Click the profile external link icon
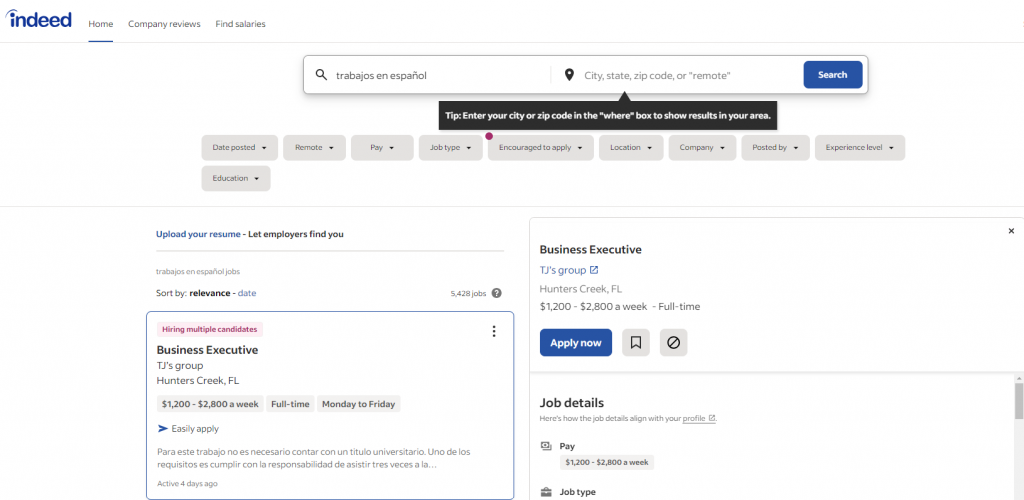This screenshot has height=500, width=1024. 712,419
